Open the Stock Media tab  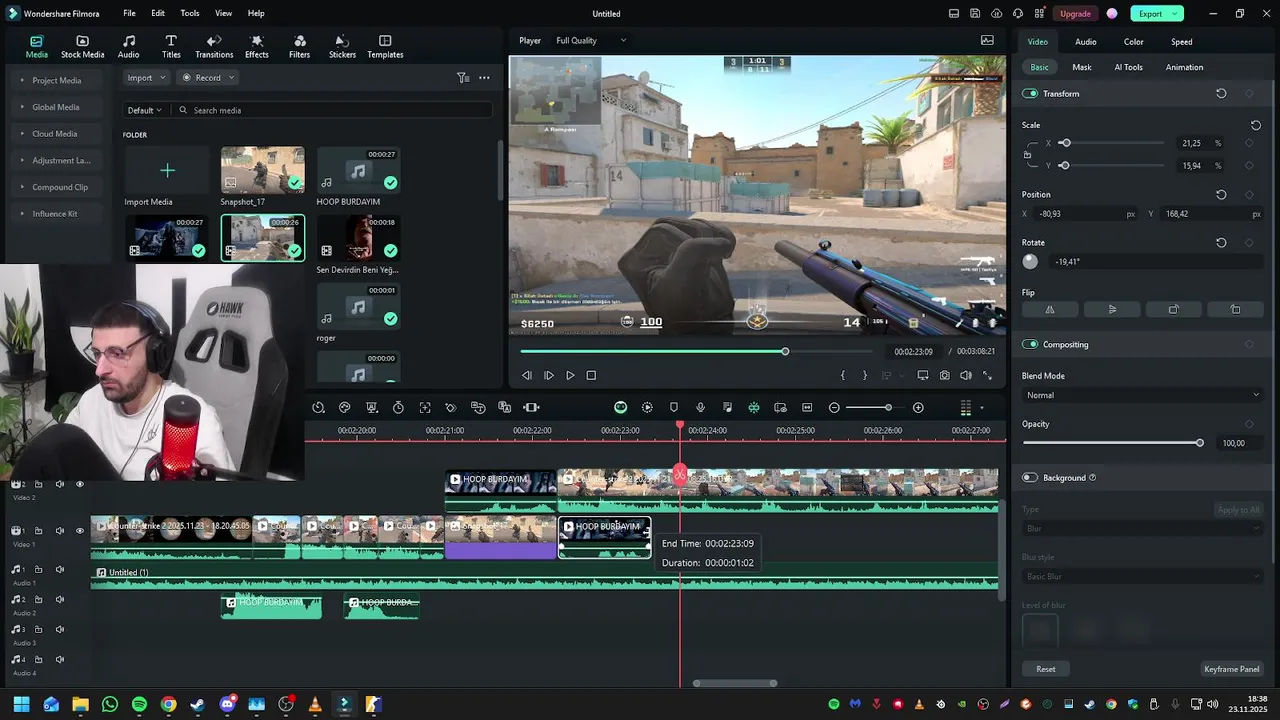point(82,47)
